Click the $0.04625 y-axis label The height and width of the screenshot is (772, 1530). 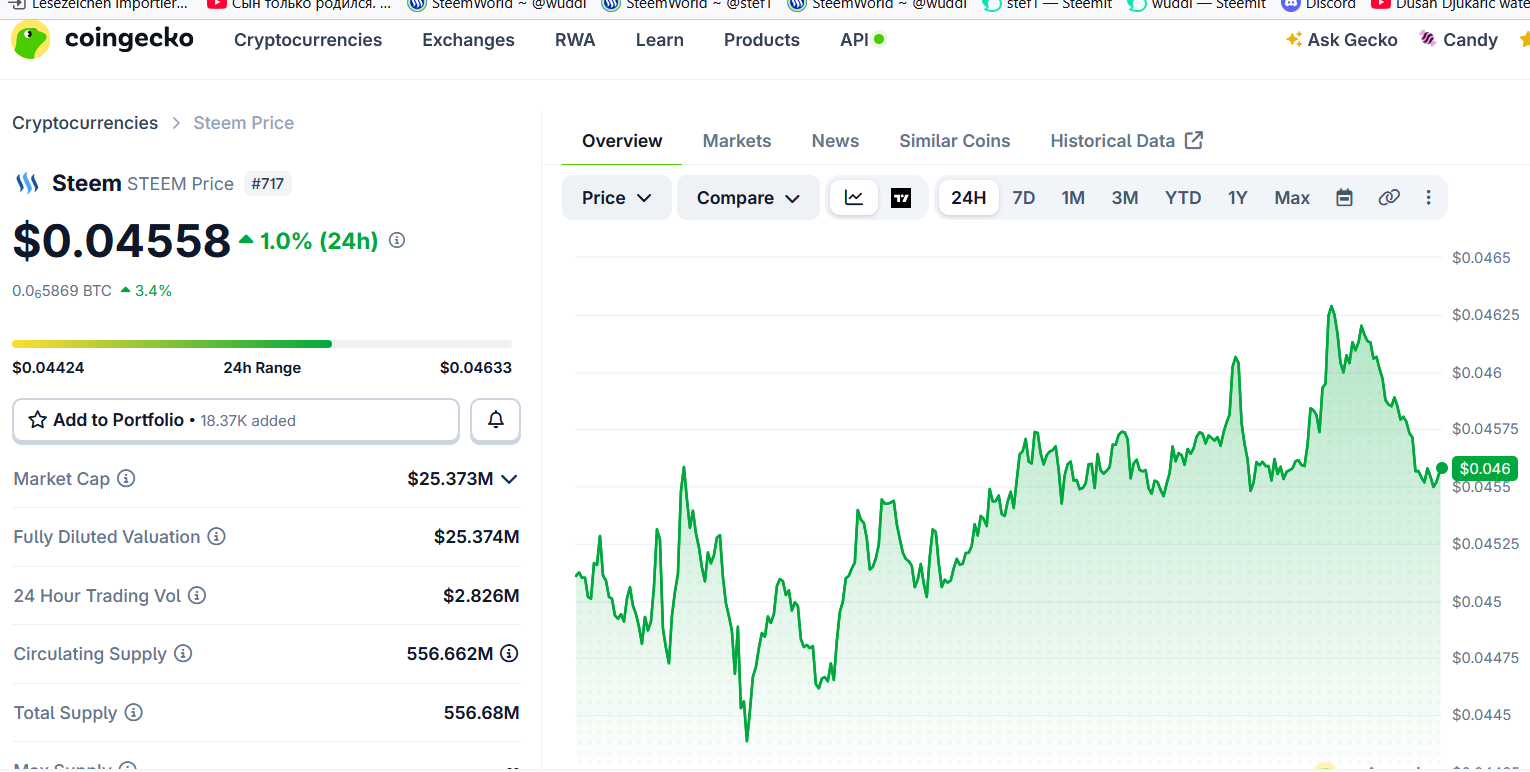coord(1486,315)
